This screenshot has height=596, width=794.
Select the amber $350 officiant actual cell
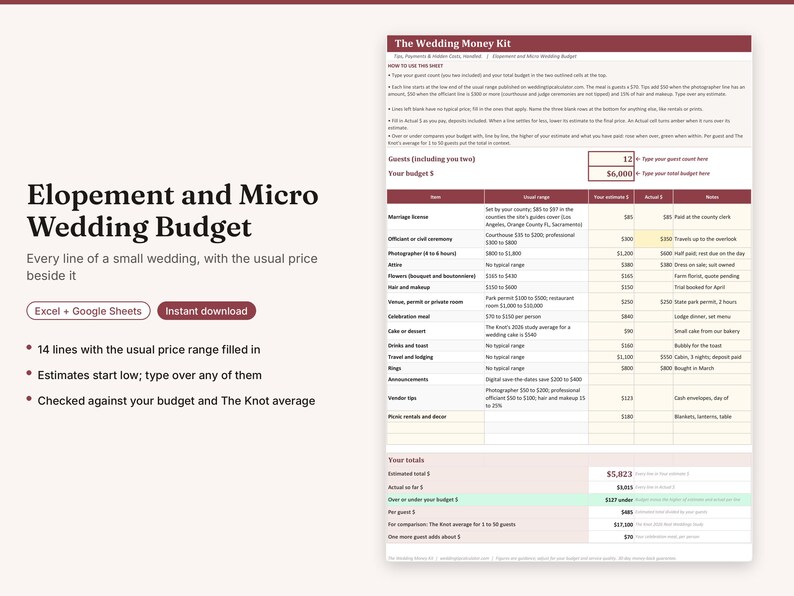pyautogui.click(x=654, y=239)
